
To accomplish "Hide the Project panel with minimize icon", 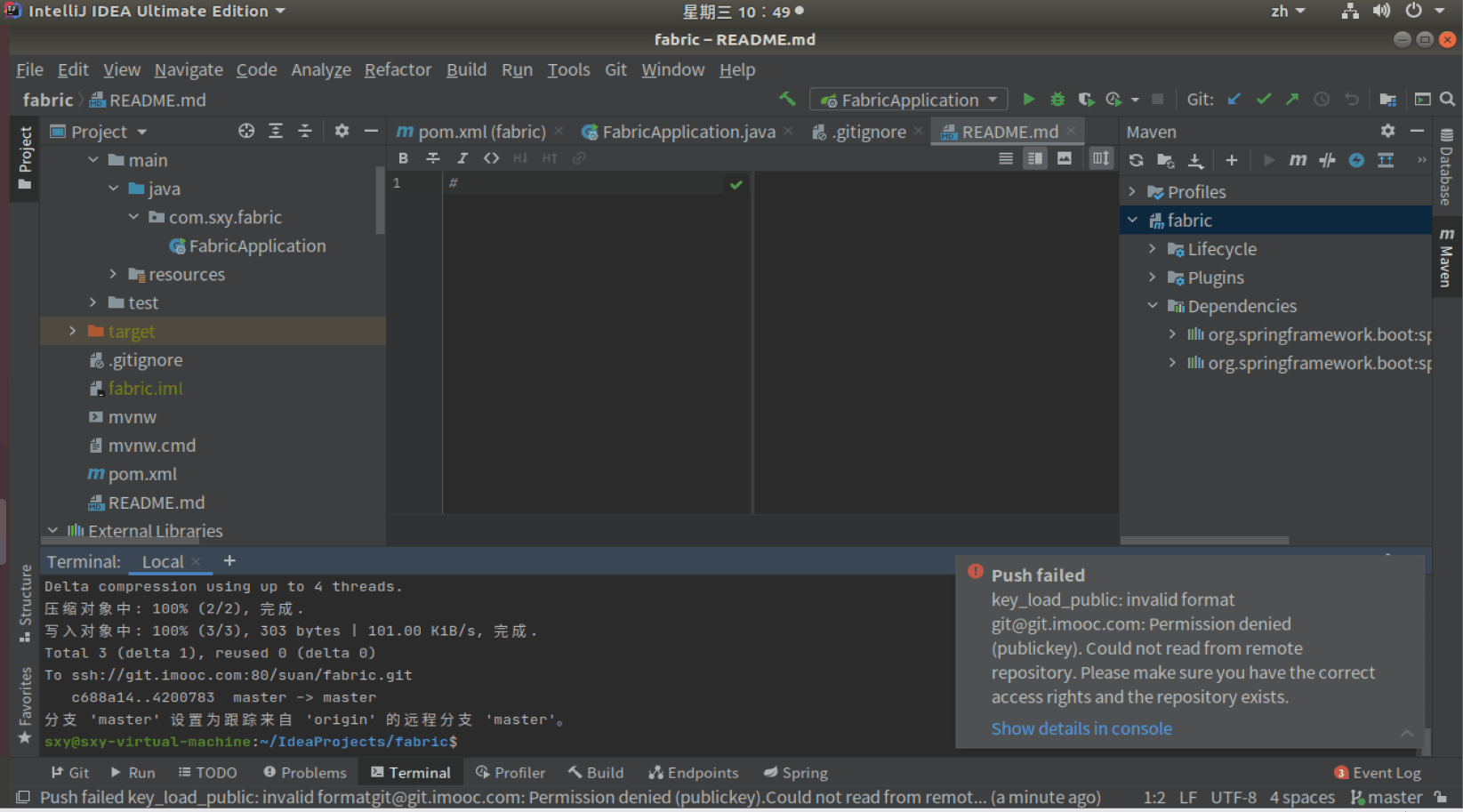I will (x=371, y=131).
